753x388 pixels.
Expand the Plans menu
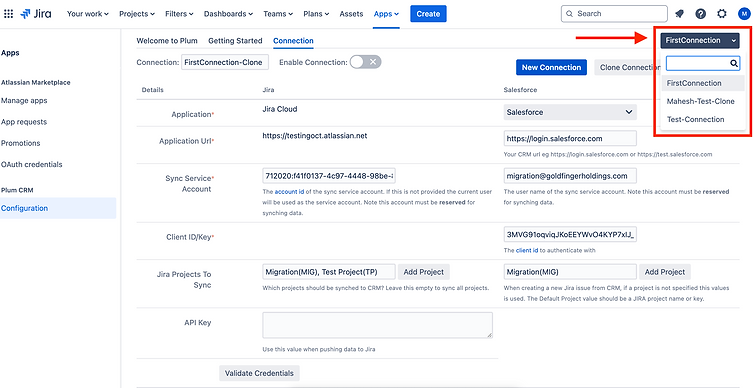click(316, 14)
